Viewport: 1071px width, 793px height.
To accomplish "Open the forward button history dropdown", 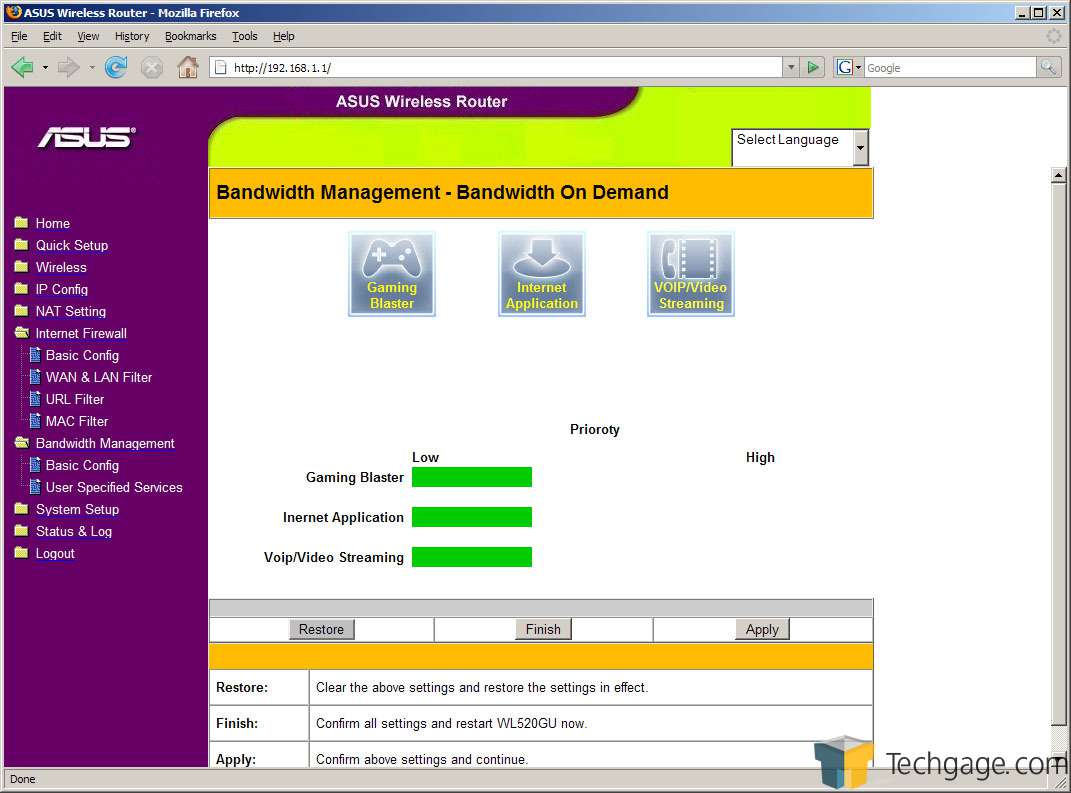I will pos(92,67).
